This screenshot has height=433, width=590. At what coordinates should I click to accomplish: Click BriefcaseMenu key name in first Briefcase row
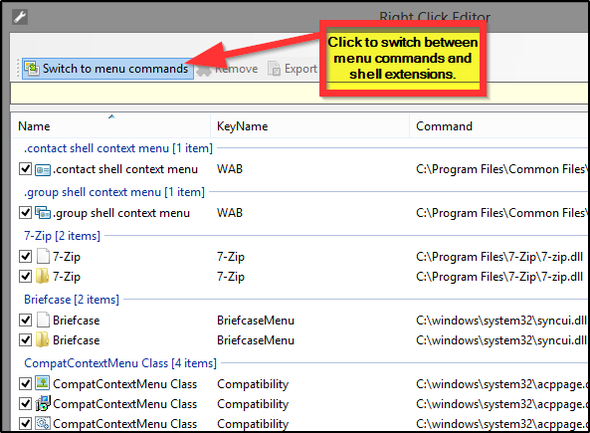click(255, 320)
